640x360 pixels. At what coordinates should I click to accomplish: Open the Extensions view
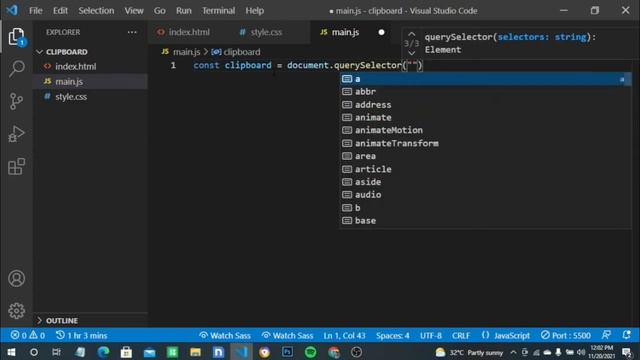tap(16, 166)
